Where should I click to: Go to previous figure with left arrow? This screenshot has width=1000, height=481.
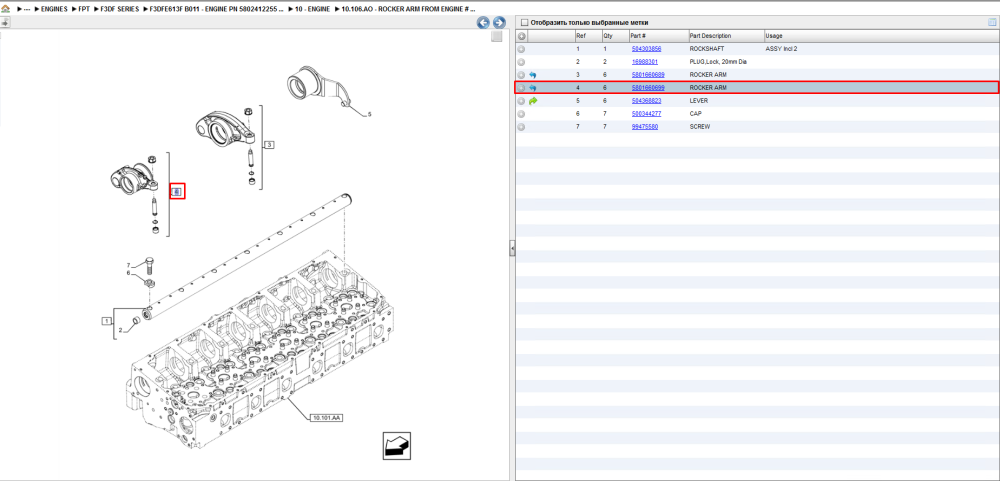pyautogui.click(x=484, y=22)
